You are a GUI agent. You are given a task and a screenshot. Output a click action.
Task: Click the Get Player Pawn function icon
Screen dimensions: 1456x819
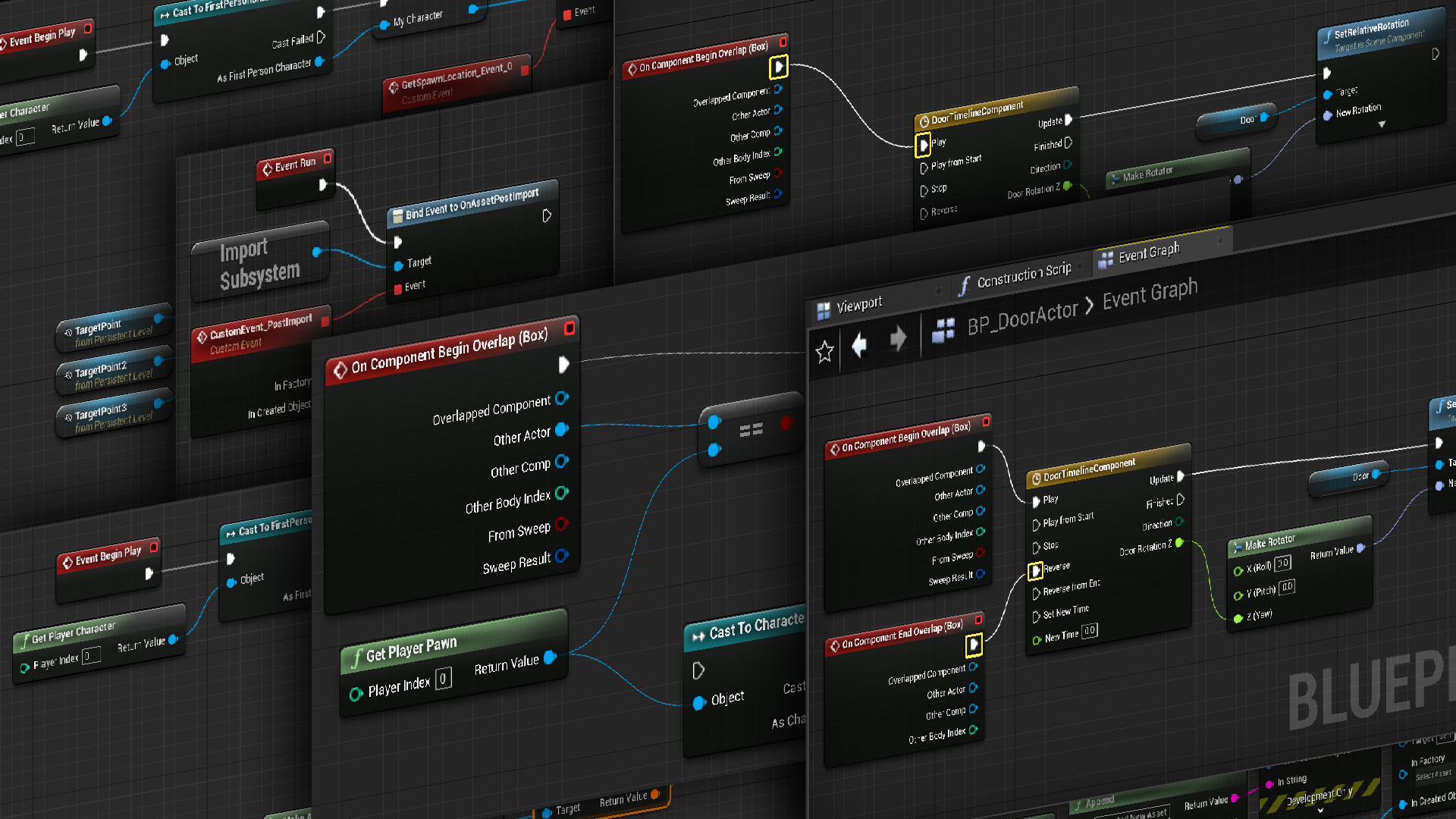click(x=356, y=658)
